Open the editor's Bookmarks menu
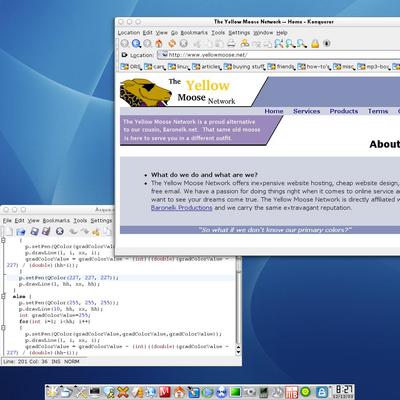 pos(56,220)
